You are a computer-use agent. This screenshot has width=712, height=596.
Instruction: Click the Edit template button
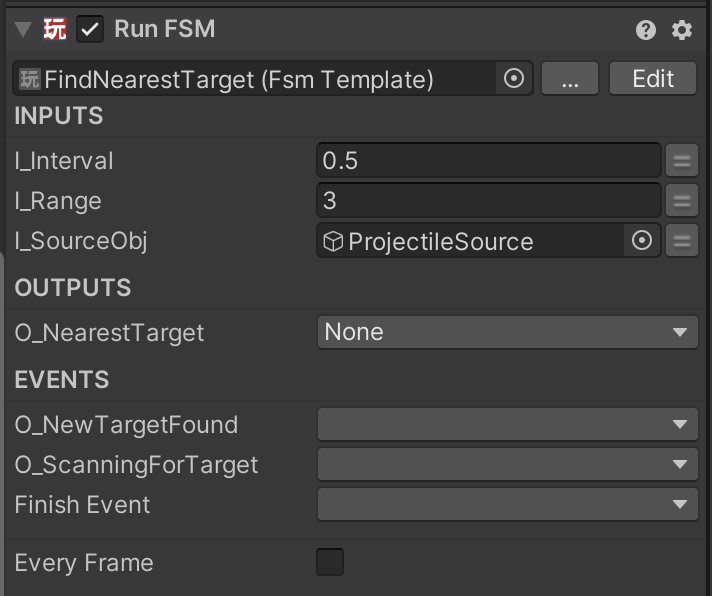pyautogui.click(x=653, y=78)
